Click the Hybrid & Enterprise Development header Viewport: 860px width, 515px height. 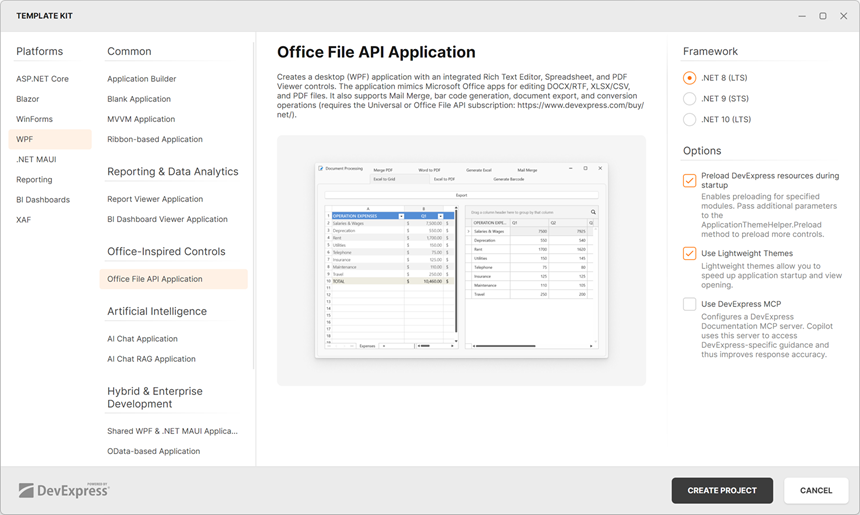tap(155, 398)
